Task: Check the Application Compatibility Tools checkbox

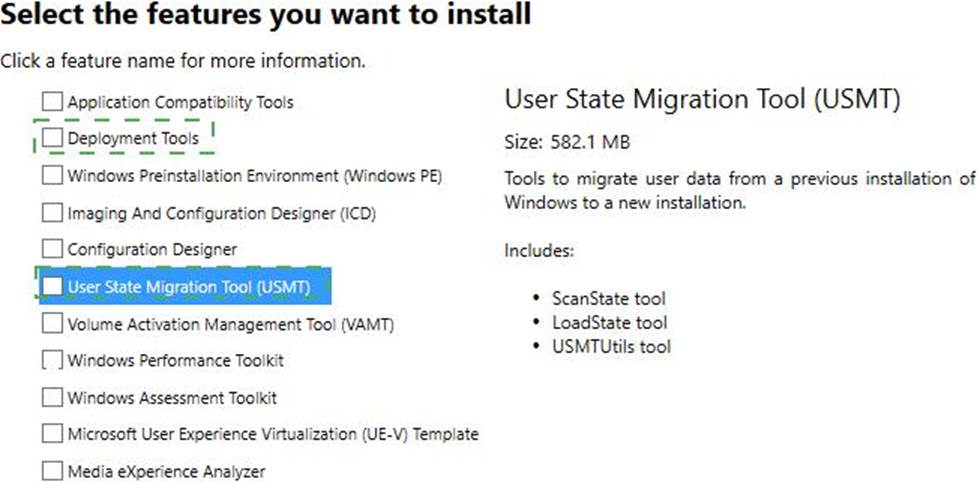Action: [52, 102]
